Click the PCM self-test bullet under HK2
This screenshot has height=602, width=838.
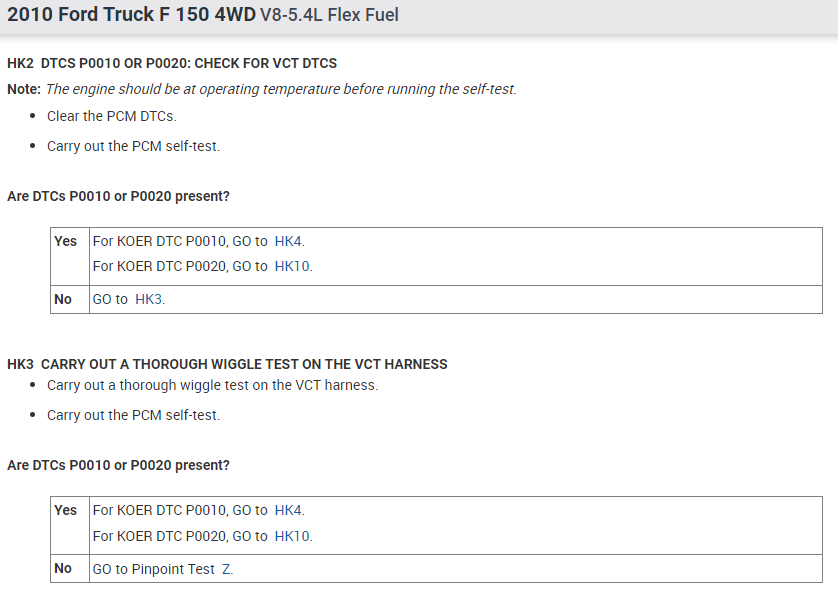coord(133,146)
